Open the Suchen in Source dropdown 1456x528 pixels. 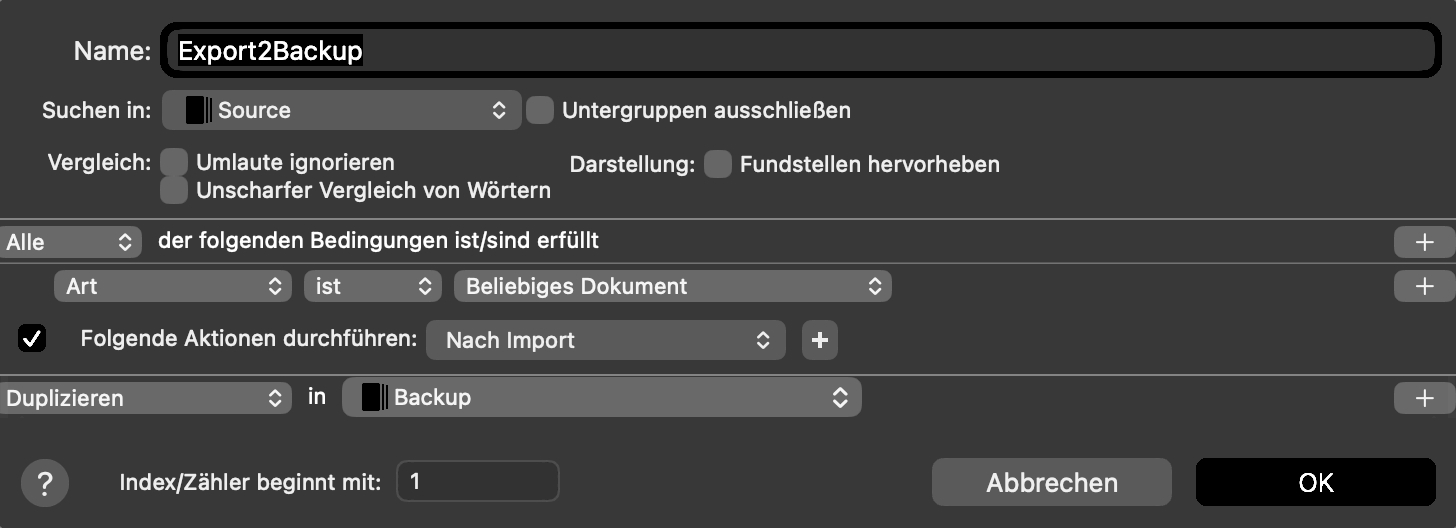click(341, 110)
